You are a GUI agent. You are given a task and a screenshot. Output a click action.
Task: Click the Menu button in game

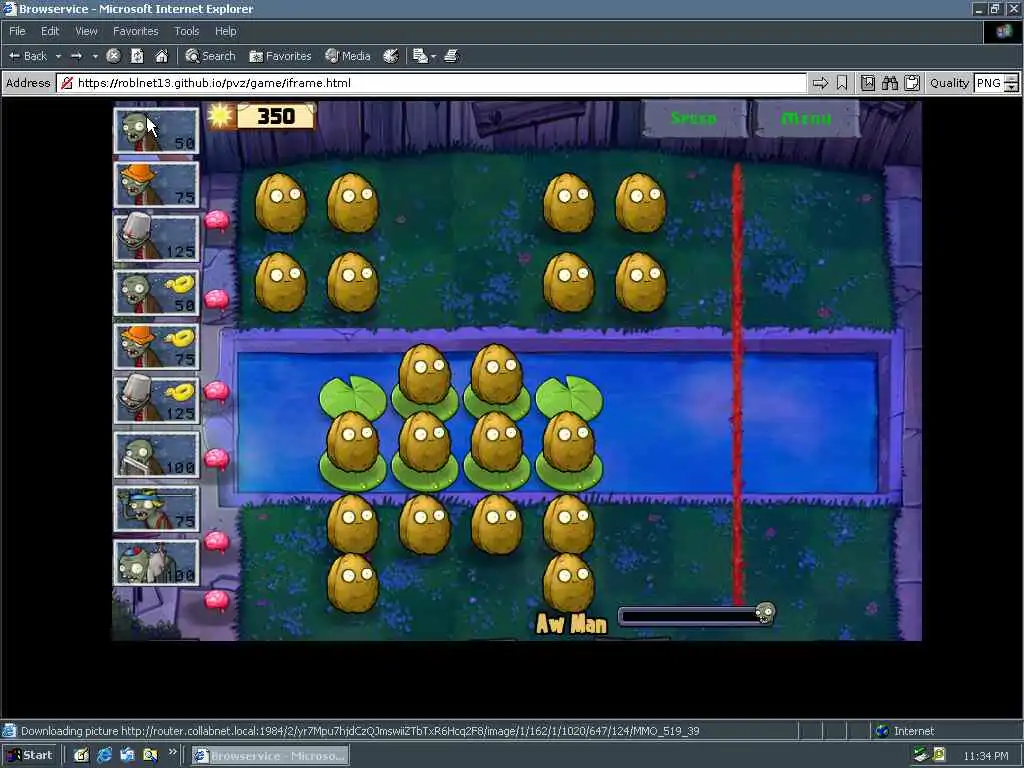pyautogui.click(x=807, y=118)
